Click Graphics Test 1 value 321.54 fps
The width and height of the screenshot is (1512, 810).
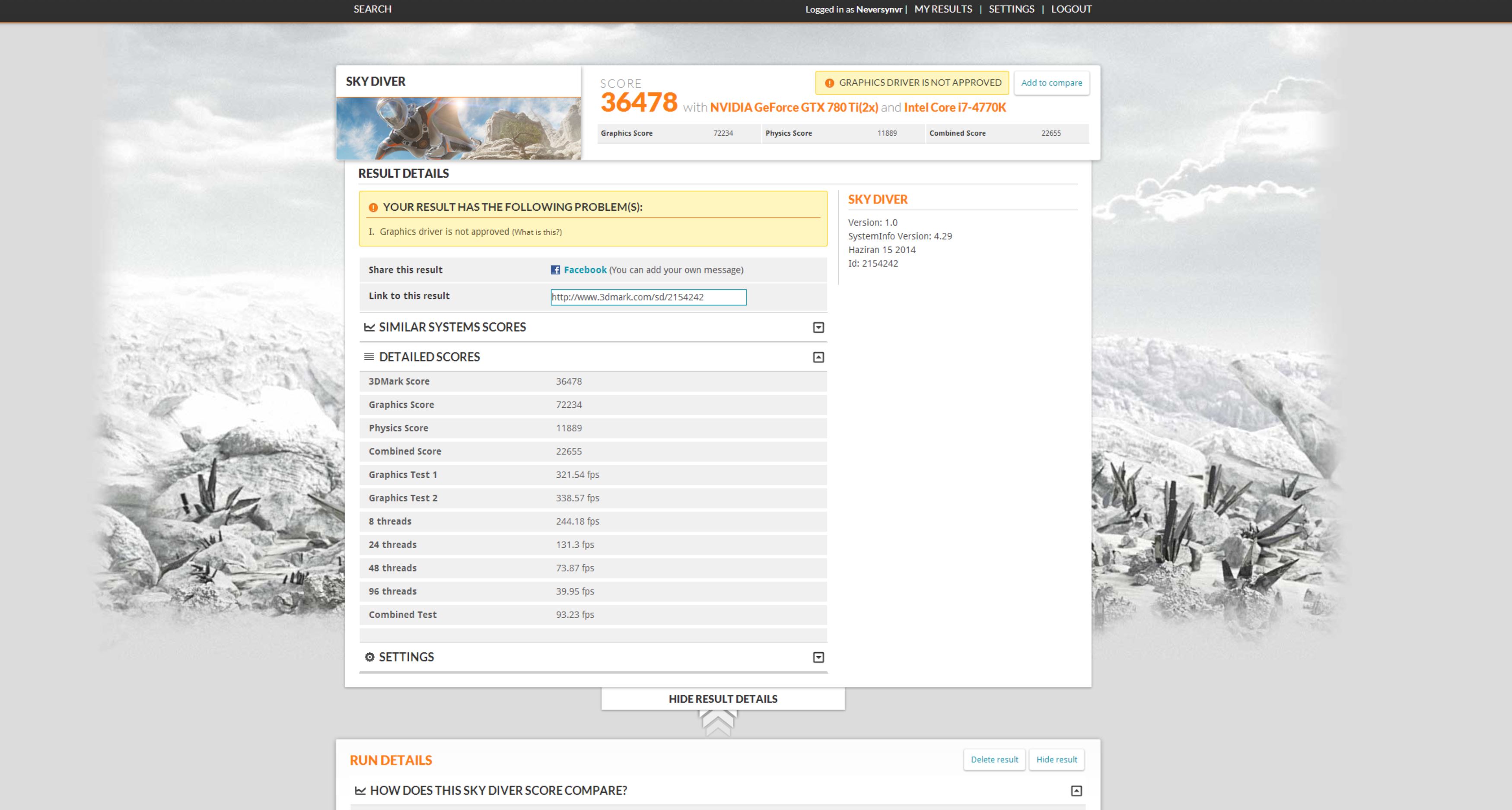578,475
